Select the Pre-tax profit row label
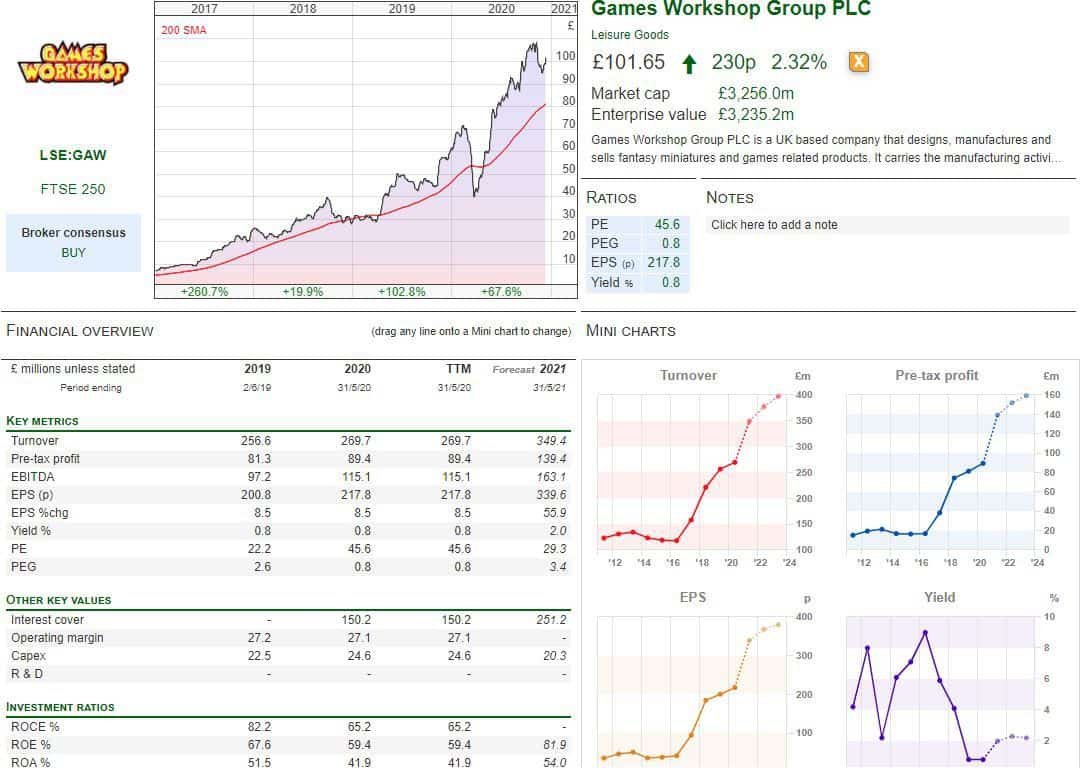The image size is (1084, 775). click(x=45, y=458)
